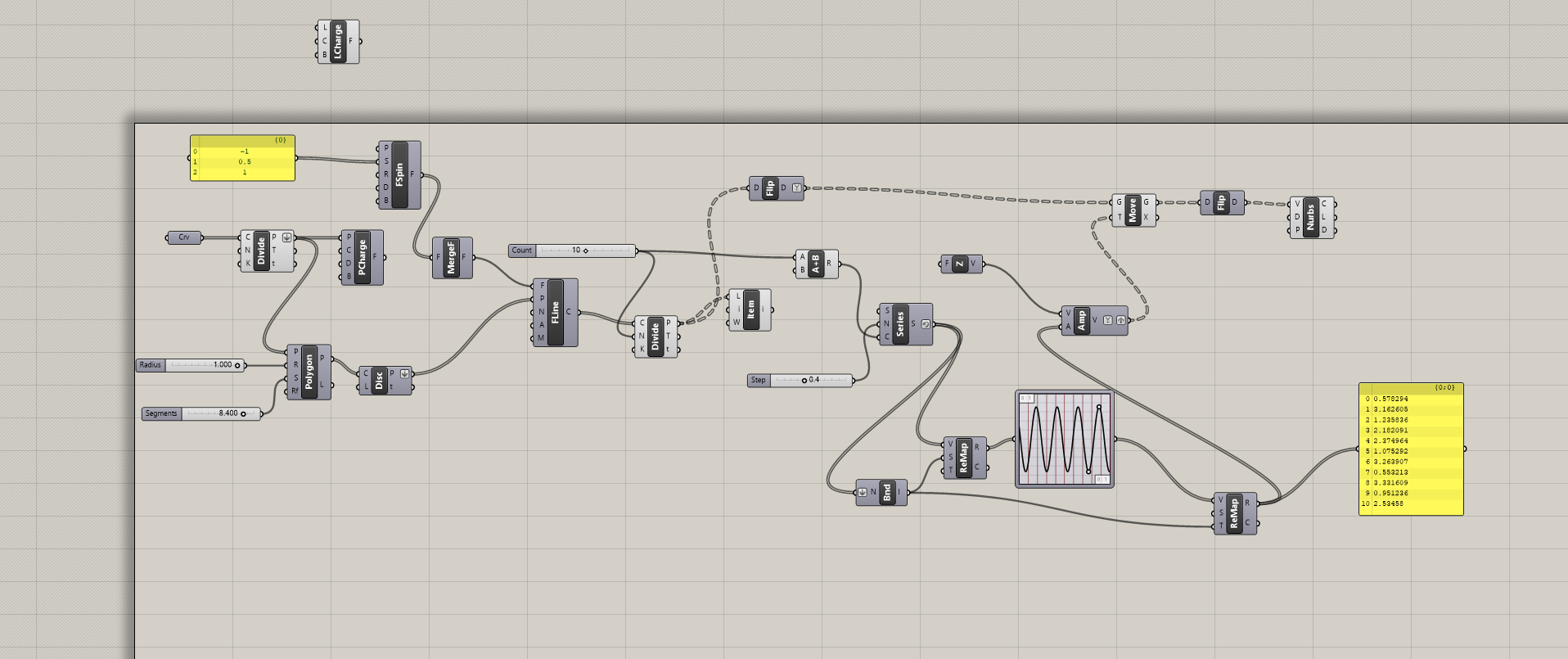
Task: Click value 2.53458 in output panel
Action: click(x=1388, y=503)
